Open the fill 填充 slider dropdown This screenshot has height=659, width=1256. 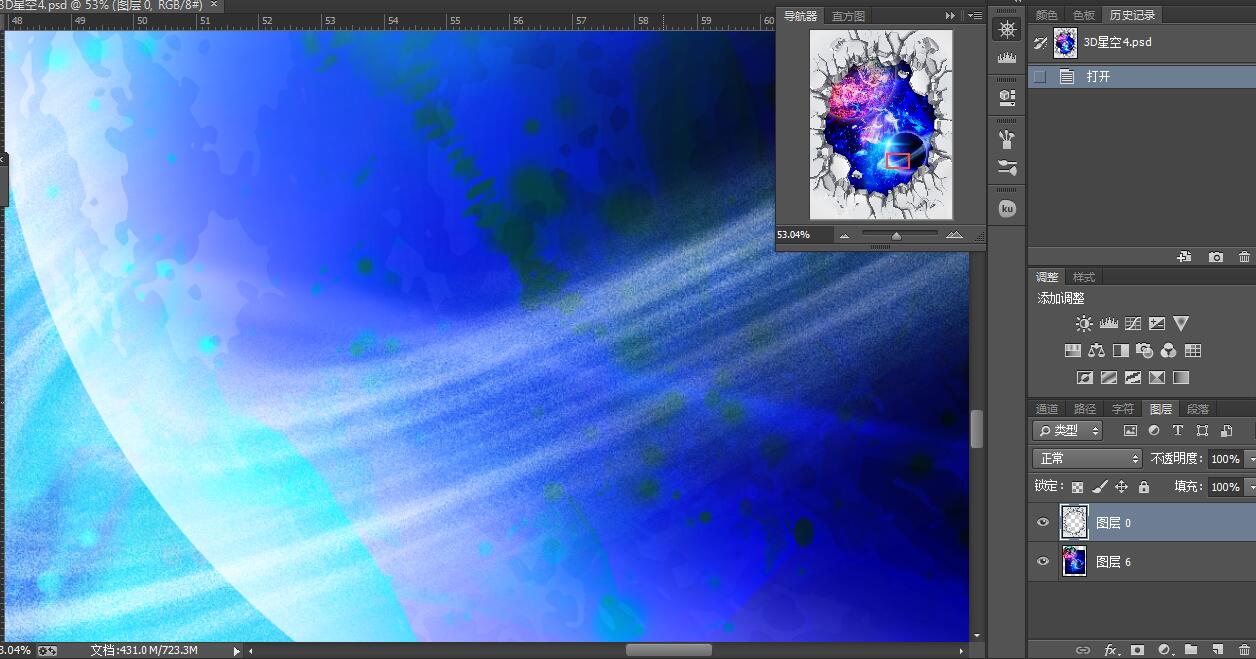(x=1250, y=487)
